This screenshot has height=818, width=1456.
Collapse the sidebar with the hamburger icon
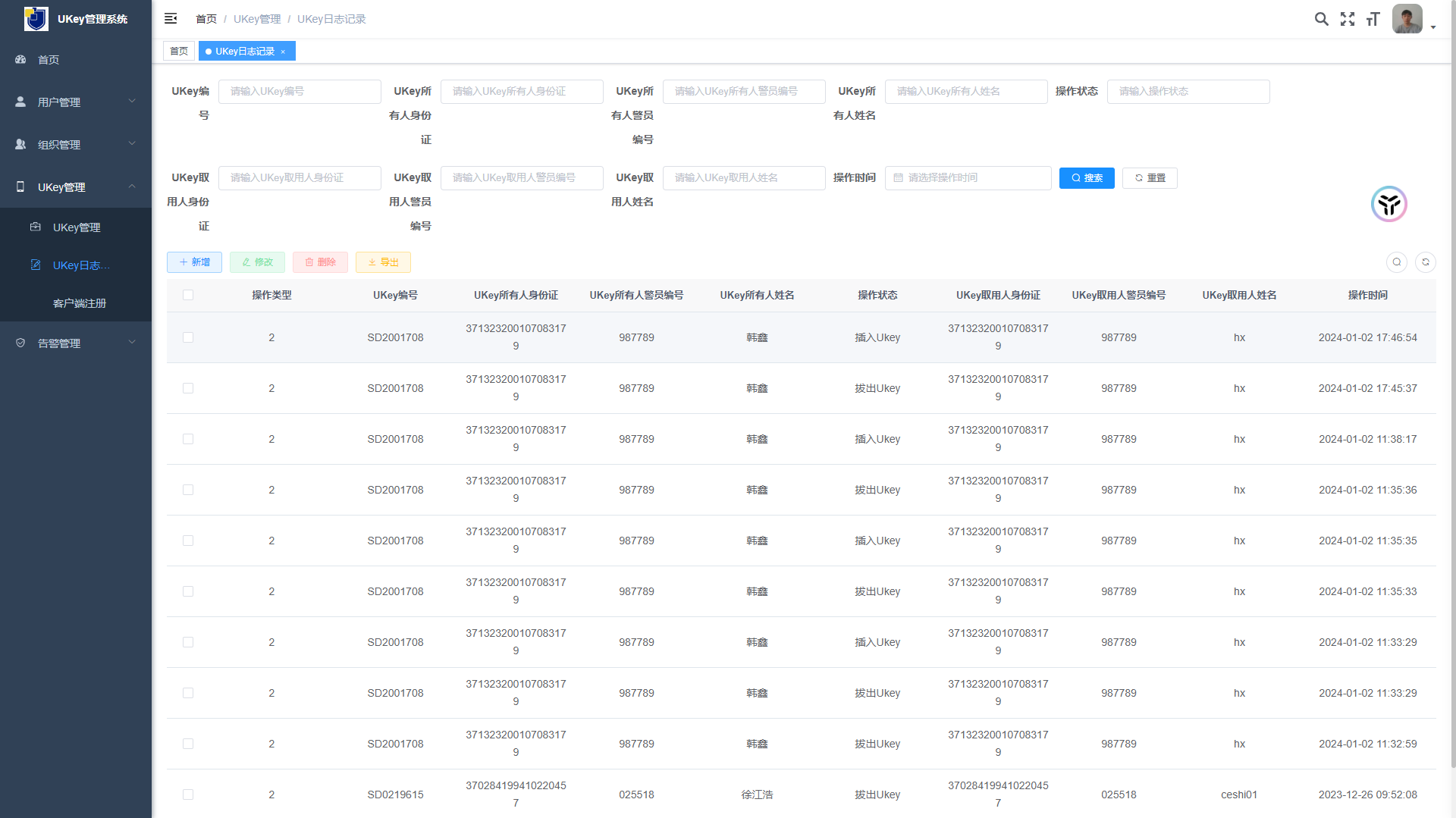[x=171, y=19]
